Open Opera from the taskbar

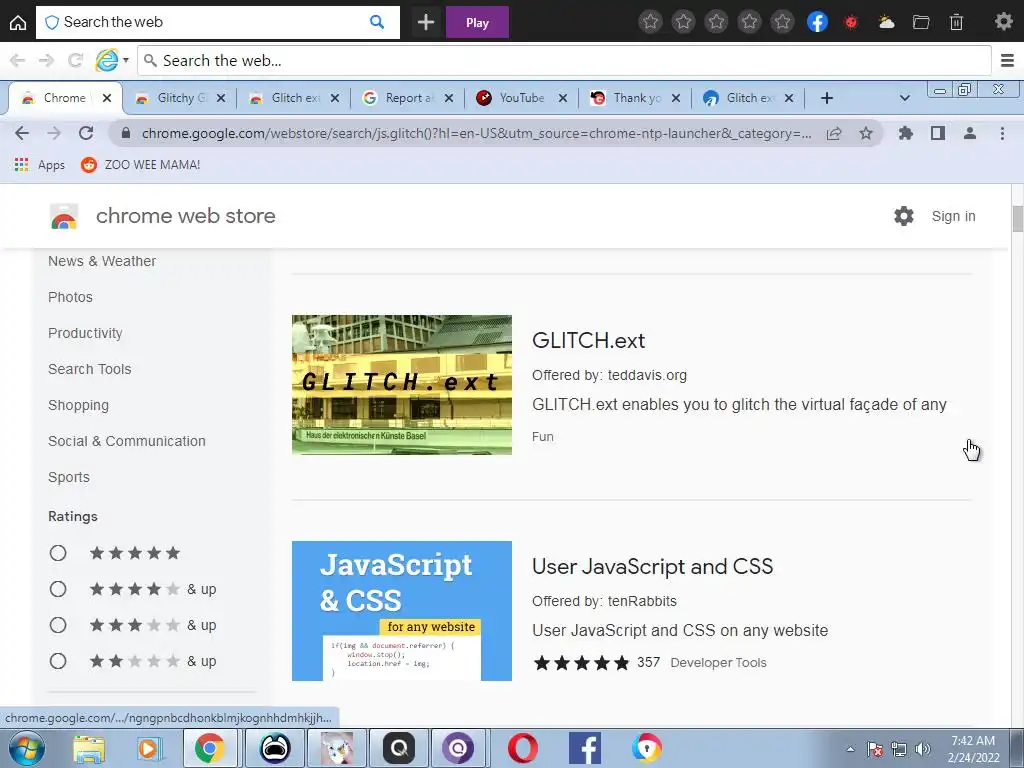click(x=523, y=748)
